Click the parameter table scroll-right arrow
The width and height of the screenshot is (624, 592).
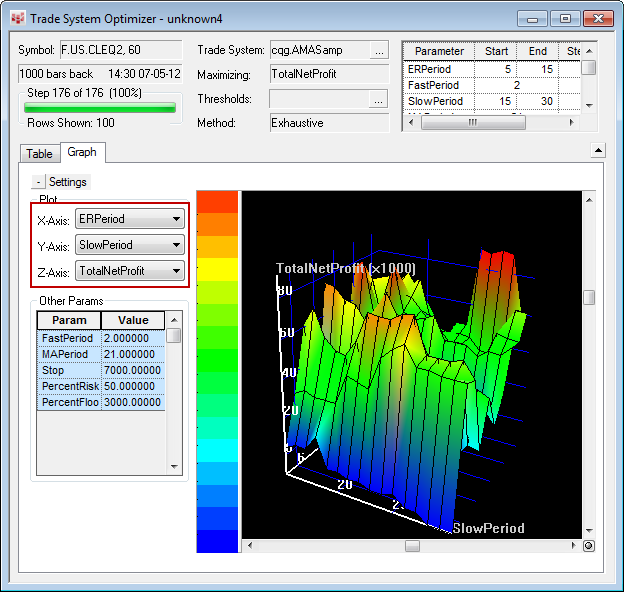coord(573,123)
